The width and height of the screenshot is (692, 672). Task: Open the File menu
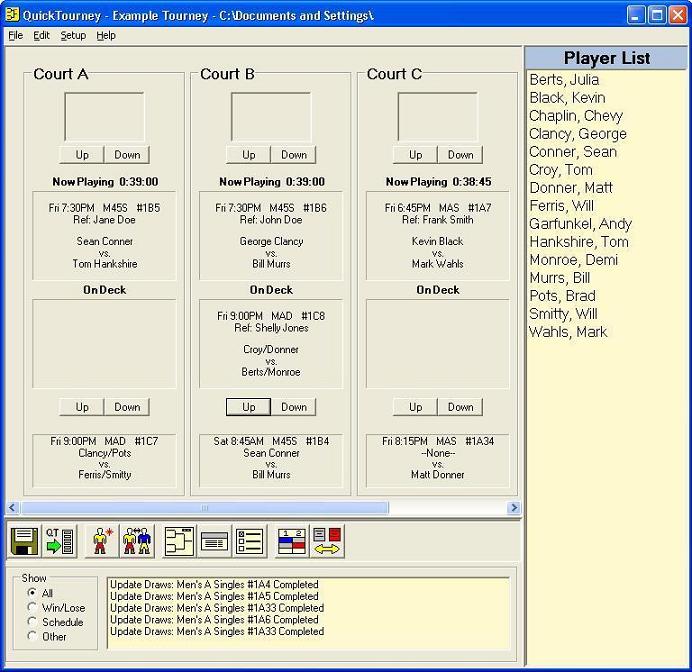coord(15,35)
